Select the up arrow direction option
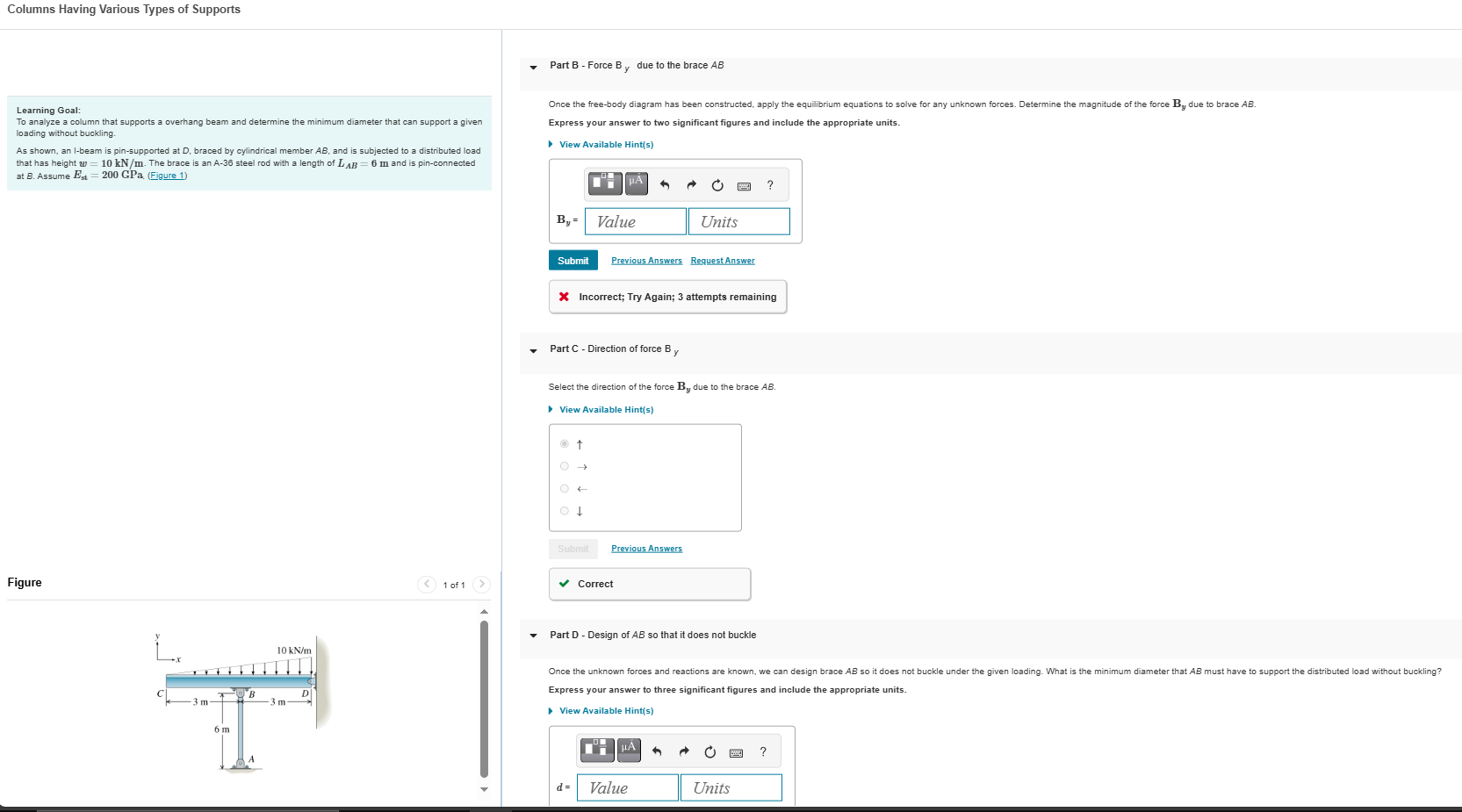Screen dimensions: 1462x812 [x=565, y=444]
